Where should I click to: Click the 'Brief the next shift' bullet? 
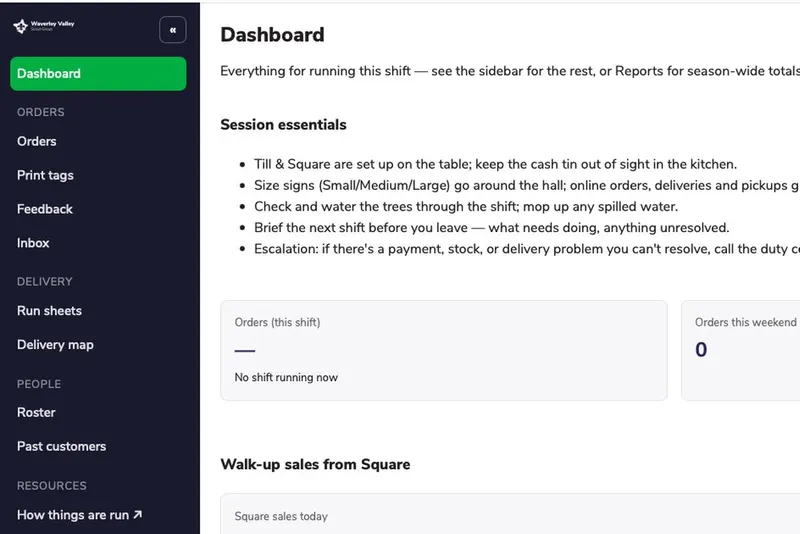(x=492, y=227)
